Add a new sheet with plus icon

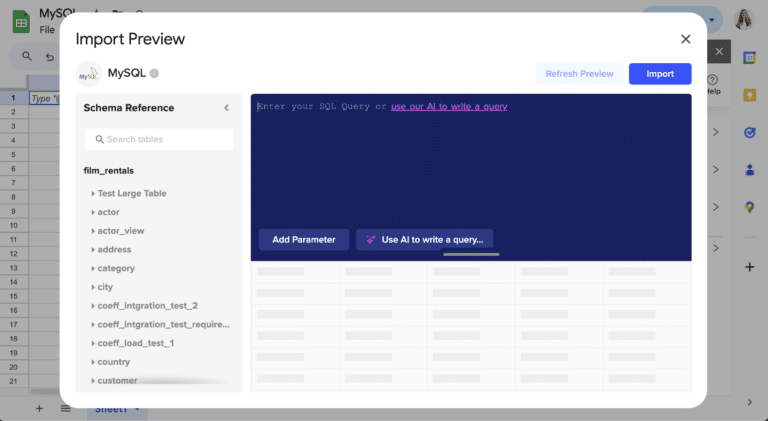[x=39, y=408]
